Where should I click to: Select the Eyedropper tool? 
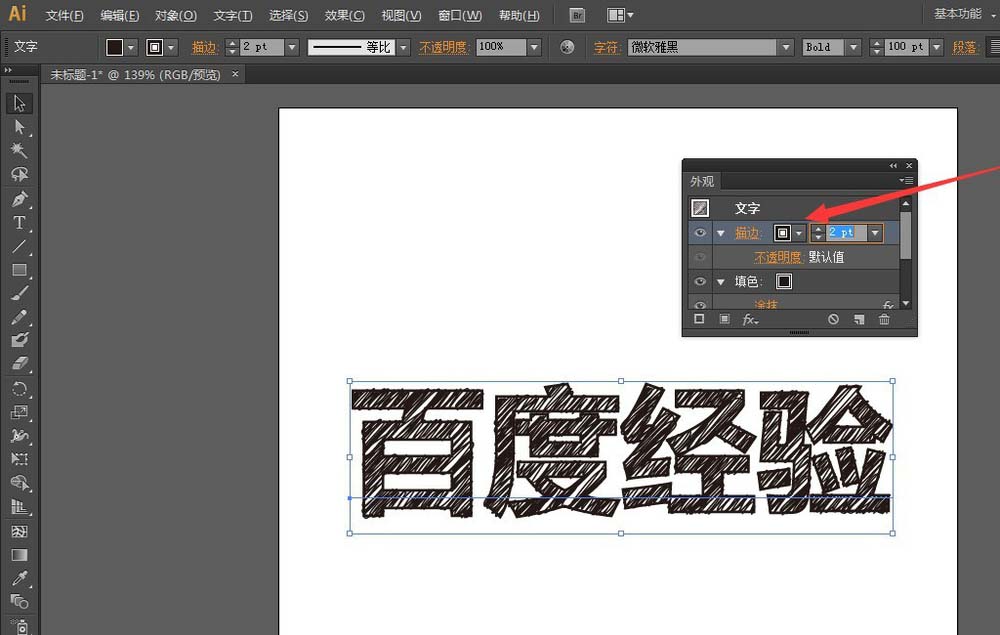click(19, 578)
